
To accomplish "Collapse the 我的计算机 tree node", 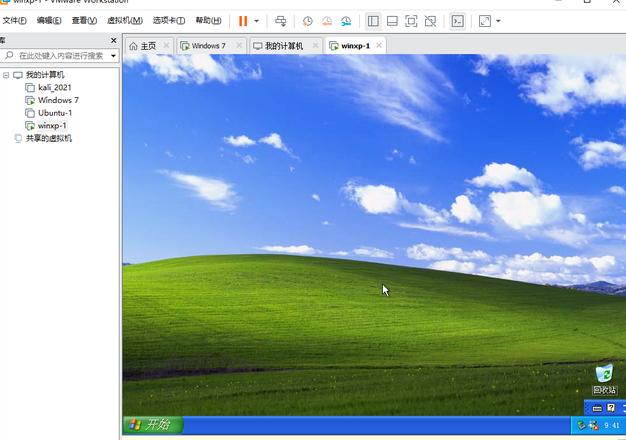I will (x=6, y=75).
